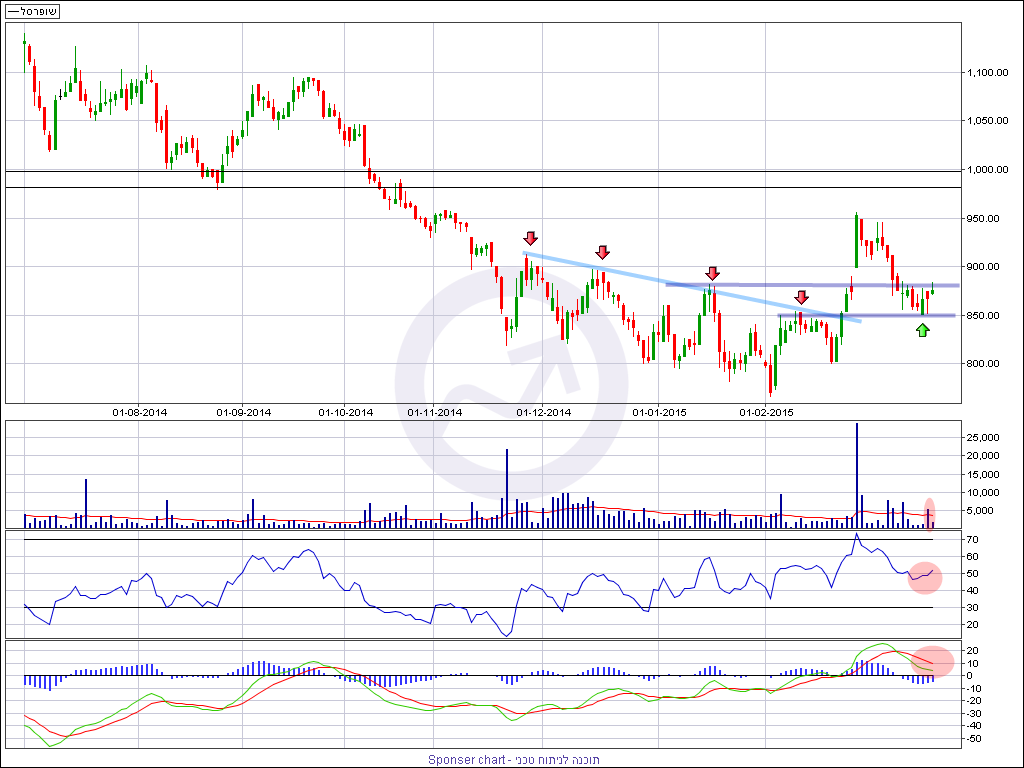The width and height of the screenshot is (1024, 768).
Task: Open the Sponser chart footer link
Action: pyautogui.click(x=514, y=759)
